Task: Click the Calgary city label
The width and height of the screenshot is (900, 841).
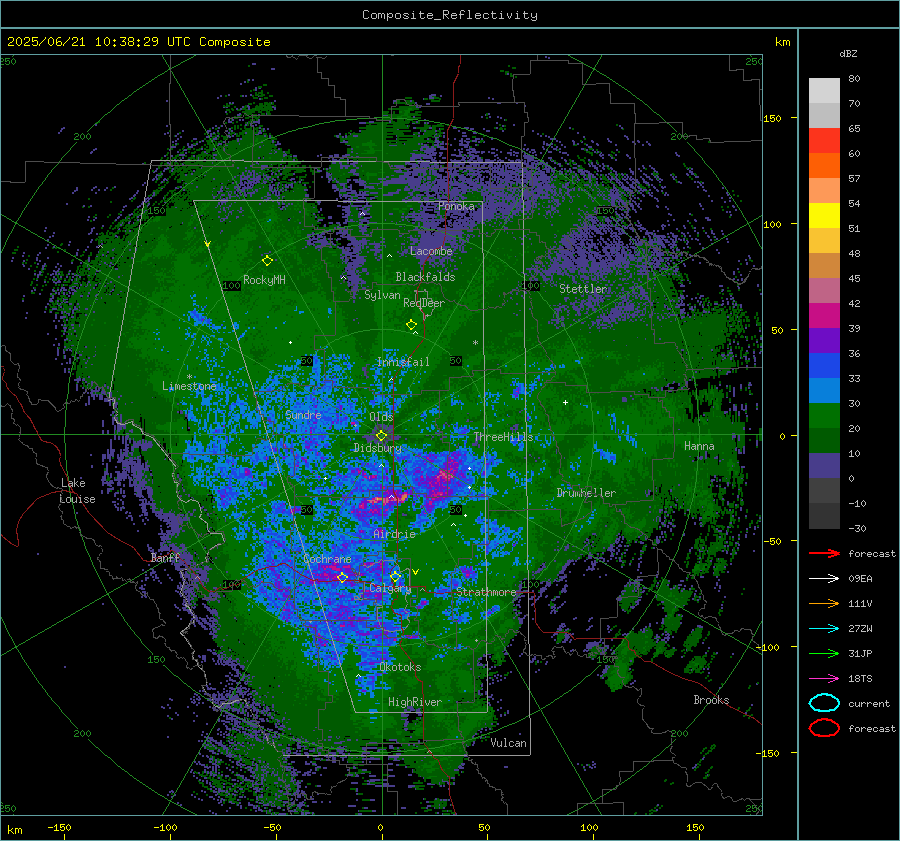Action: click(x=390, y=588)
